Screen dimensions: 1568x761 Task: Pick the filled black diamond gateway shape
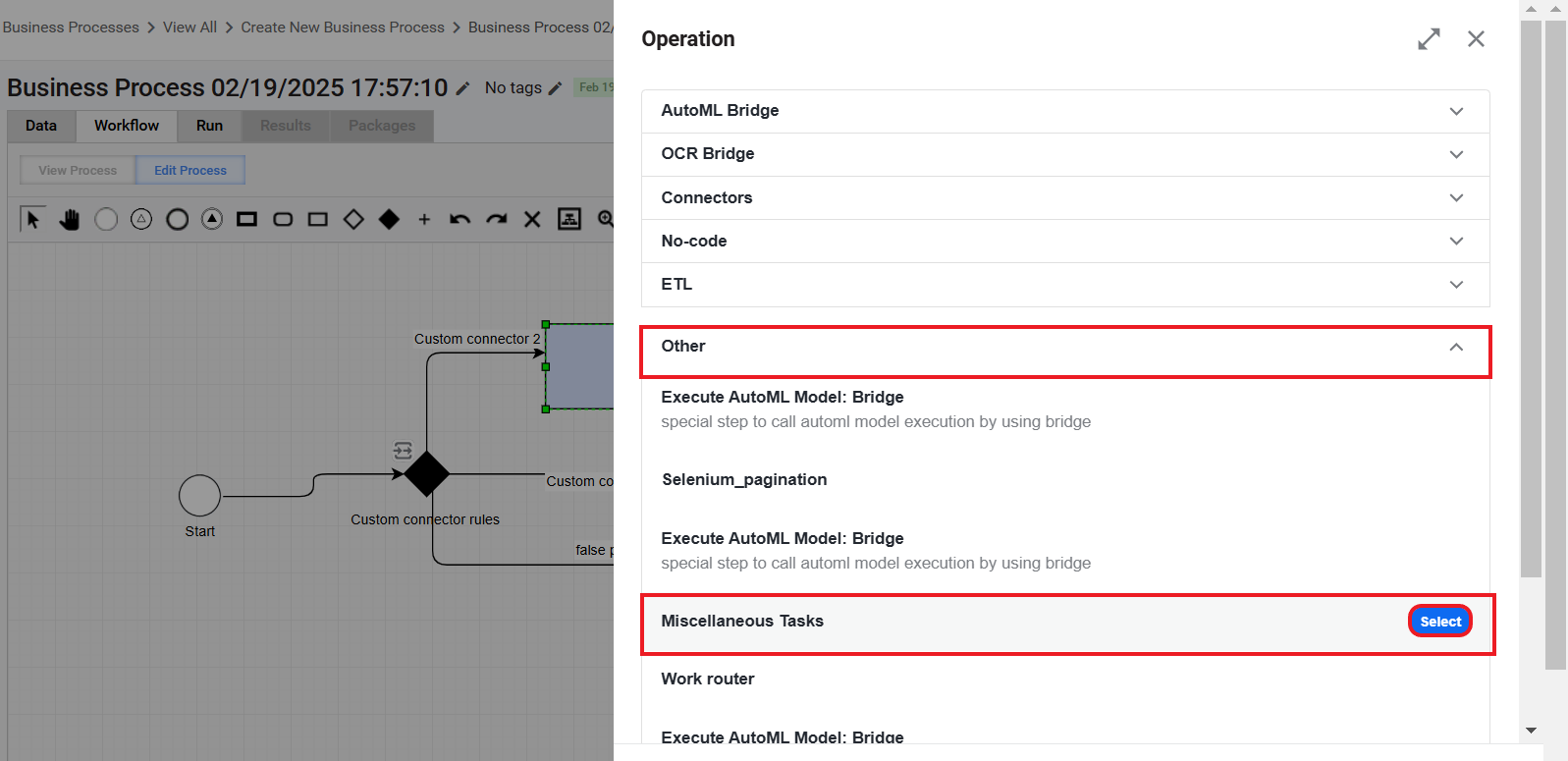pyautogui.click(x=389, y=219)
